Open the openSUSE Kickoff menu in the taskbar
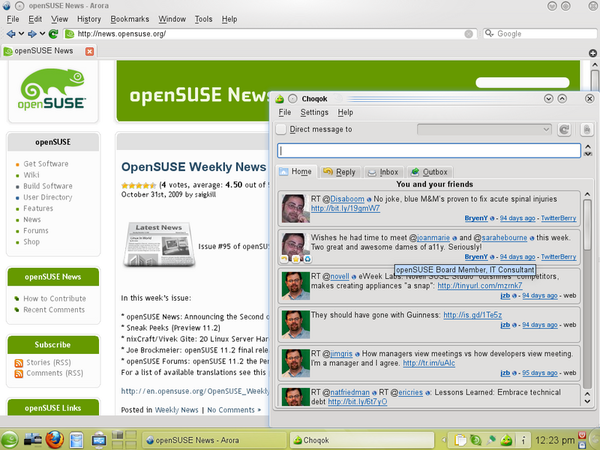The height and width of the screenshot is (450, 600). [x=10, y=439]
